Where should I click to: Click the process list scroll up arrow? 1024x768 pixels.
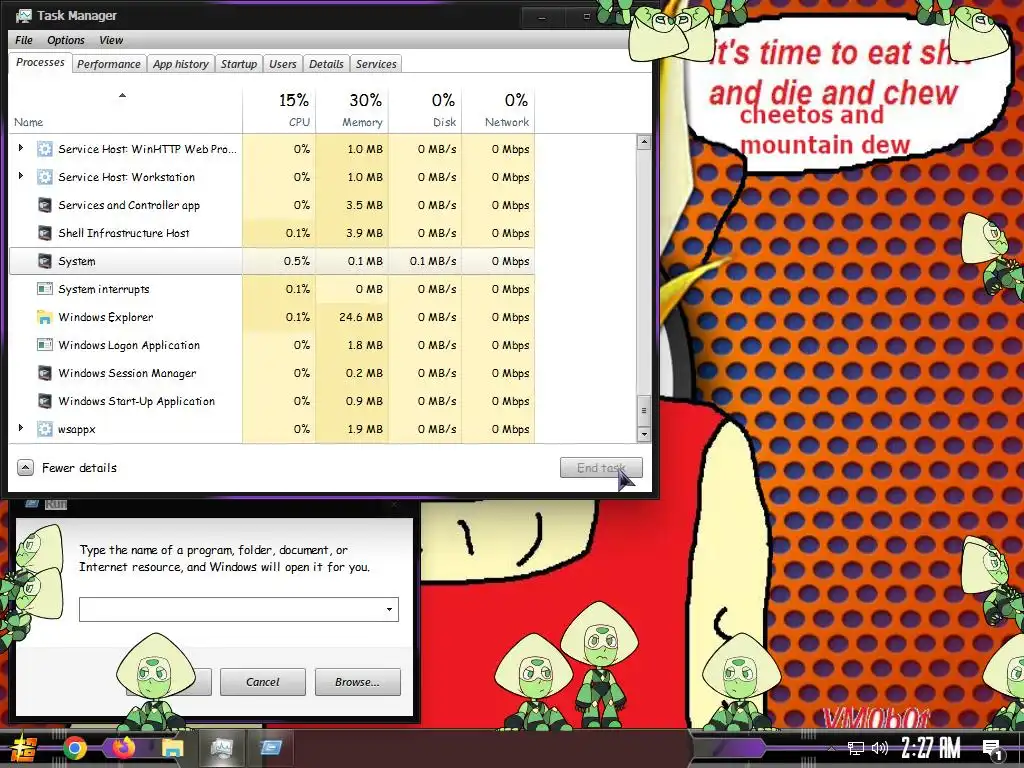point(644,142)
